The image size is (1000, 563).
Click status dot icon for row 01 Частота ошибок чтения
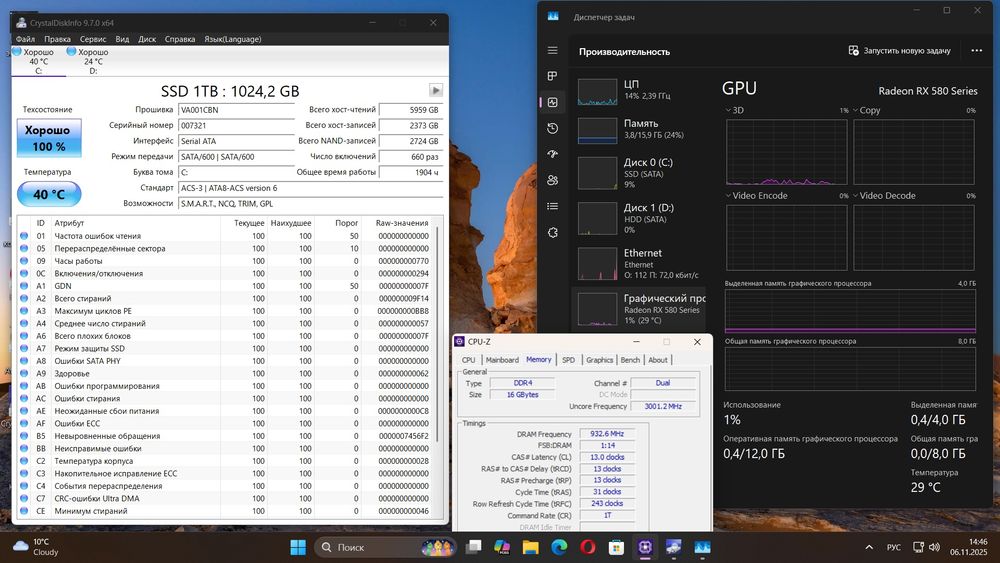tap(24, 236)
